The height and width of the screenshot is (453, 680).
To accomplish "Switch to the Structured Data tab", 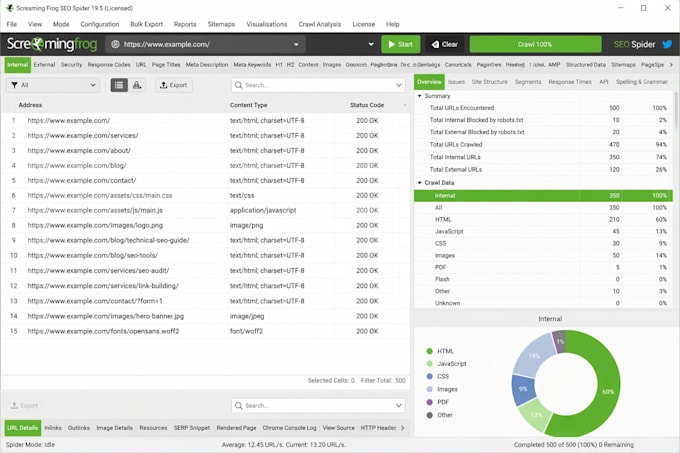I will (x=585, y=65).
